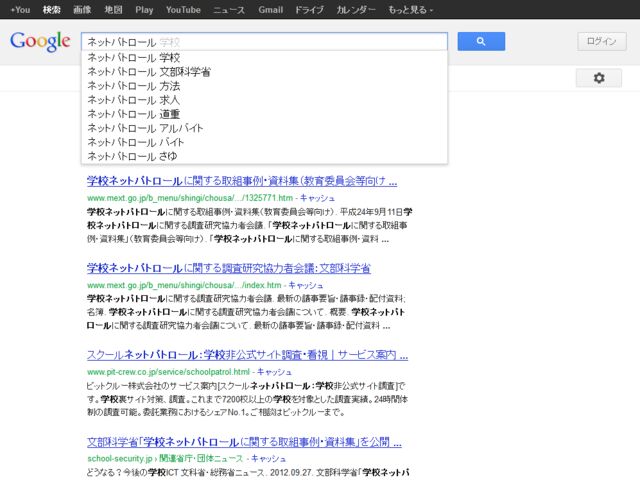Image resolution: width=640 pixels, height=480 pixels.
Task: Open the gear settings menu
Action: click(x=599, y=78)
